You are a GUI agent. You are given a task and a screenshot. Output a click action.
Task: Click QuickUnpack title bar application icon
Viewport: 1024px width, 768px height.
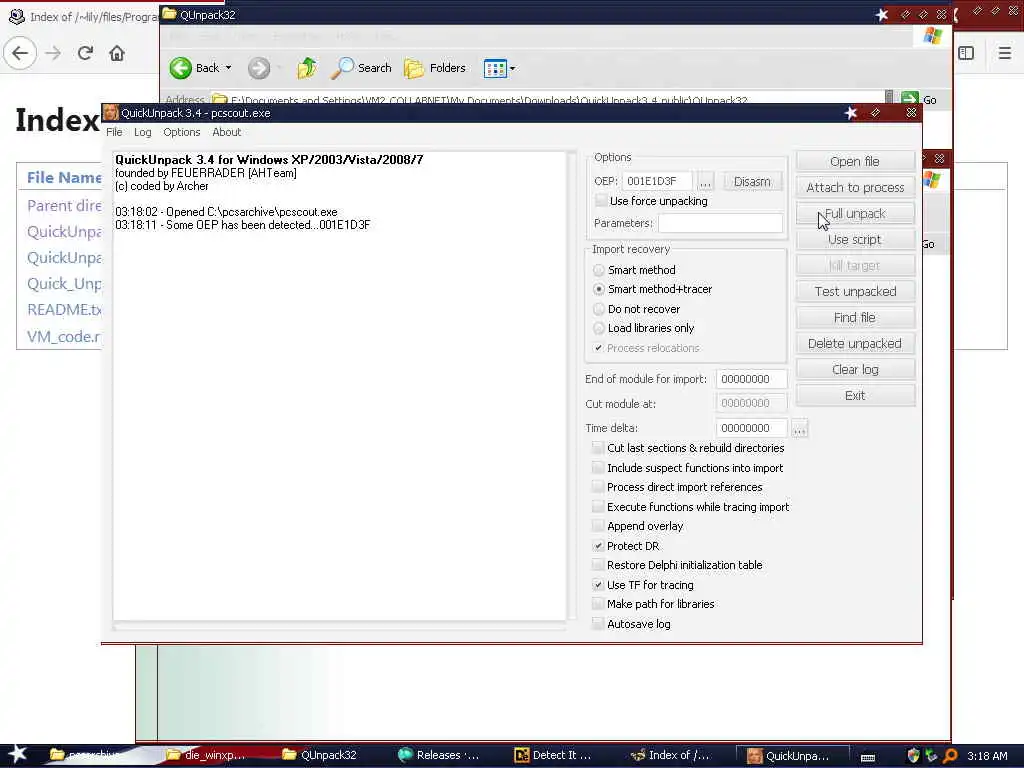(x=110, y=112)
